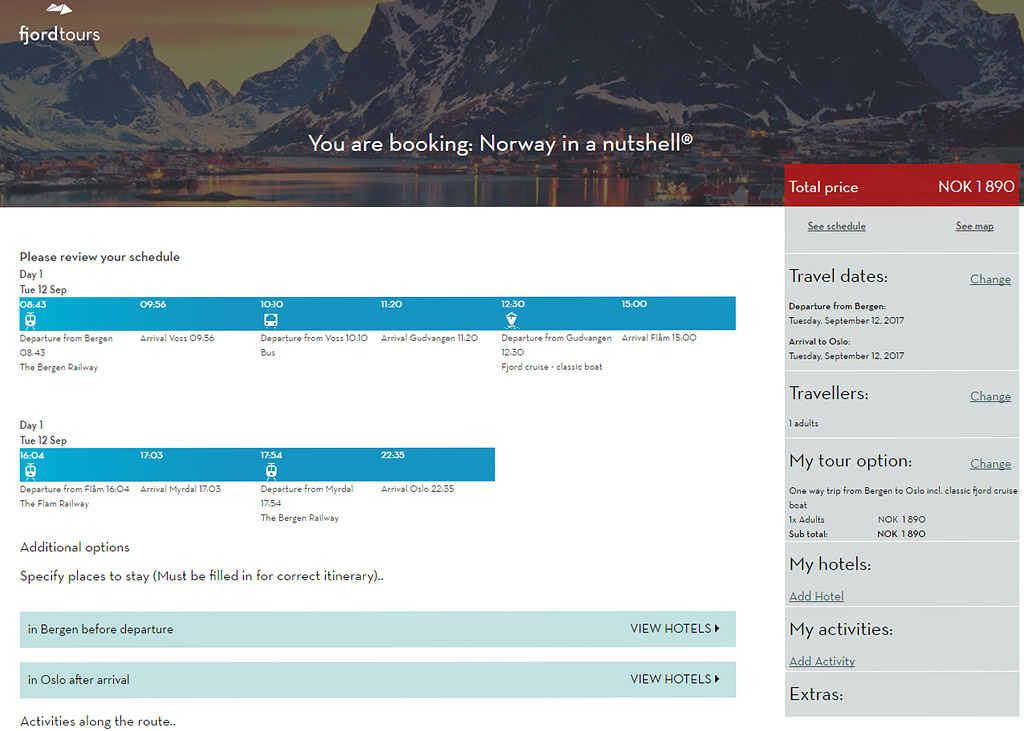This screenshot has height=731, width=1024.
Task: Click the Arrival Oslo 22:35 text
Action: (417, 489)
